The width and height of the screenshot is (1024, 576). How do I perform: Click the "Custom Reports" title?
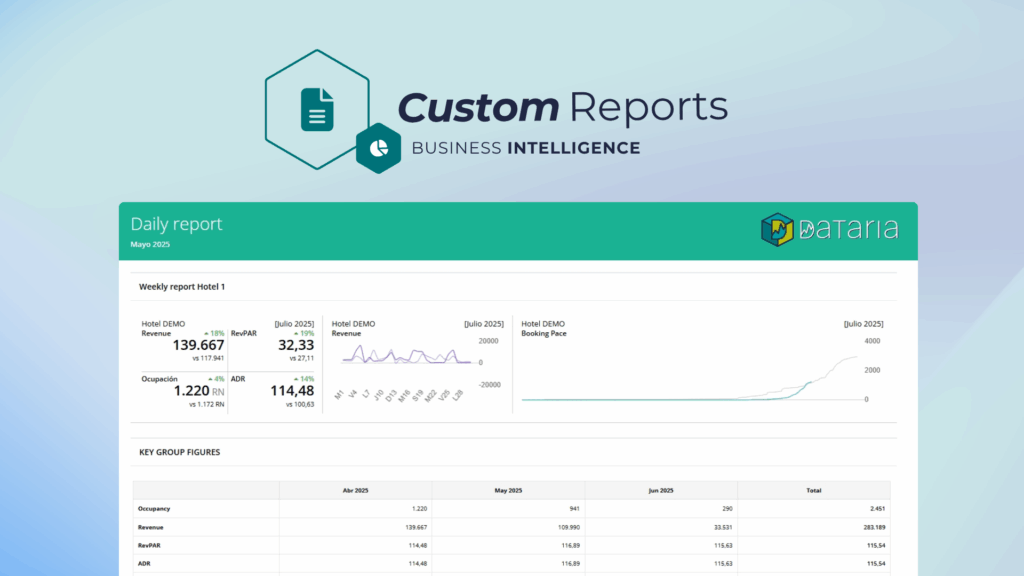563,106
